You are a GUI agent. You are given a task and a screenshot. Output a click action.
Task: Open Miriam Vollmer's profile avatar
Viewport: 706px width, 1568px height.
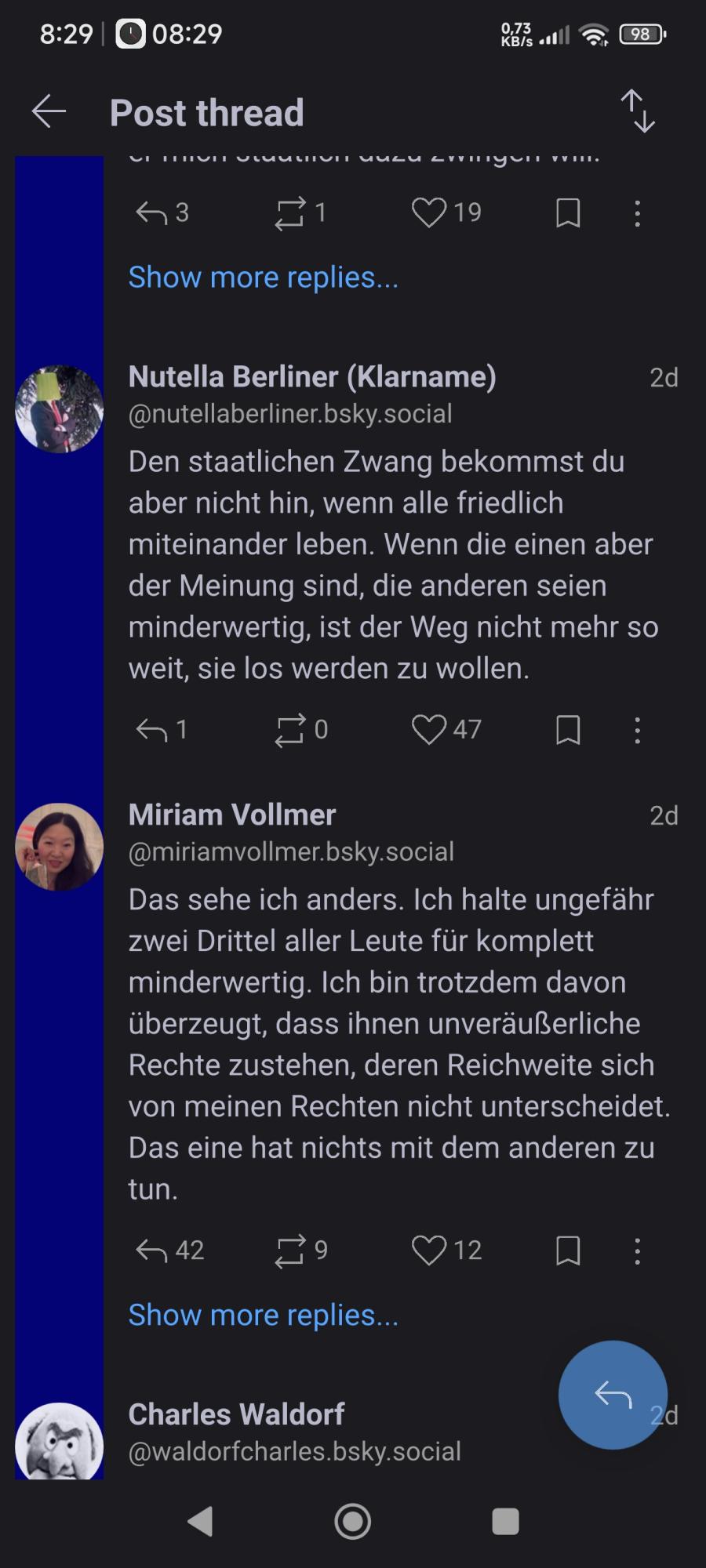[x=60, y=847]
